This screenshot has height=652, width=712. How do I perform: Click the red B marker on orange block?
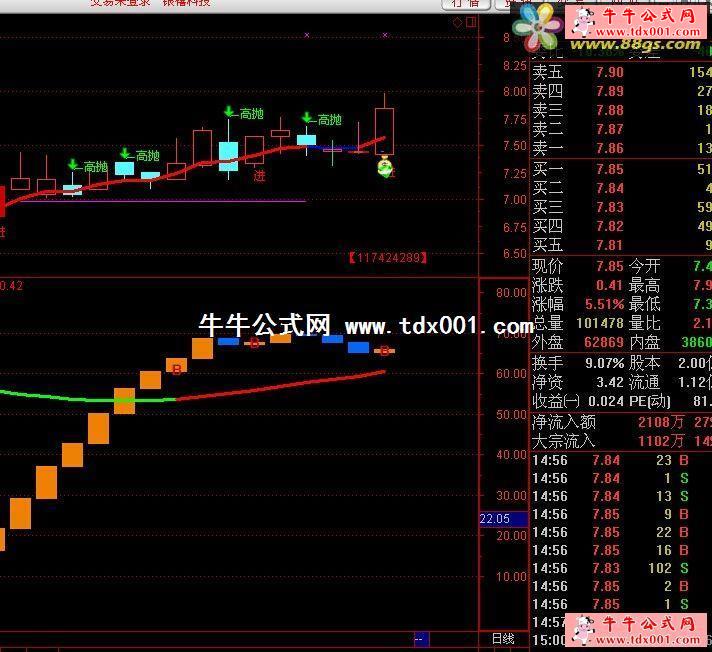[x=177, y=370]
